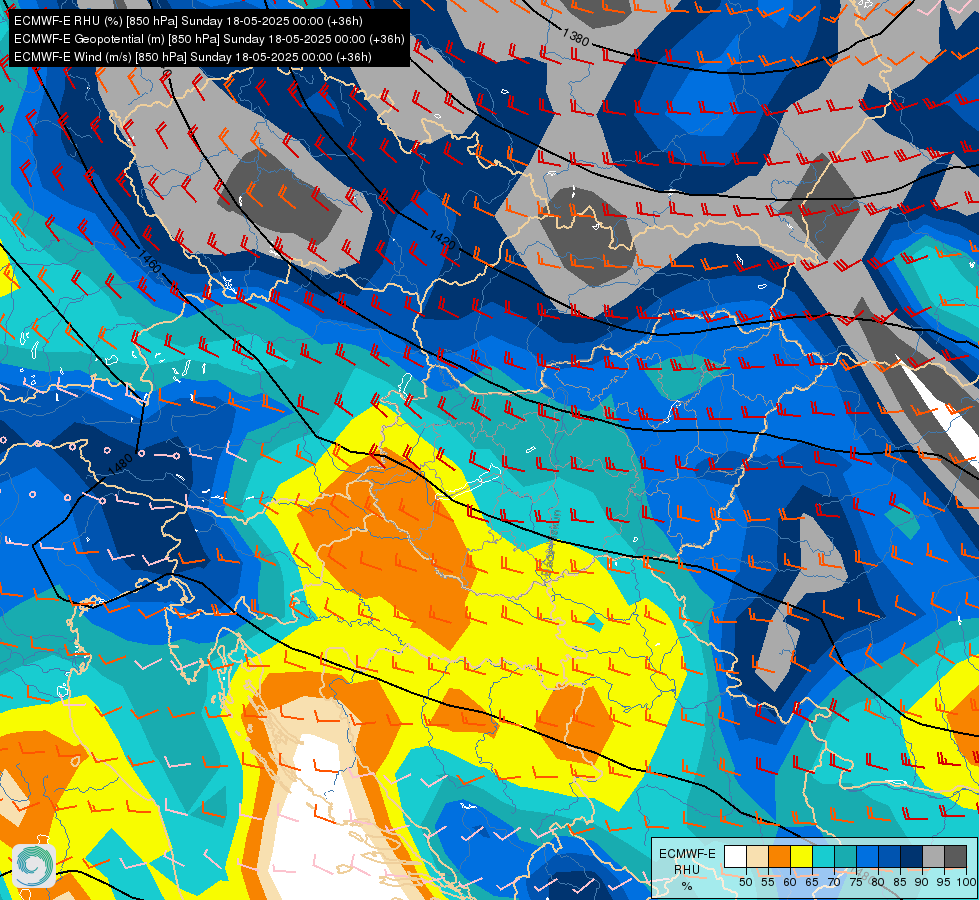The width and height of the screenshot is (979, 900).
Task: Select the orange 55-60% legend swatch
Action: coord(779,856)
